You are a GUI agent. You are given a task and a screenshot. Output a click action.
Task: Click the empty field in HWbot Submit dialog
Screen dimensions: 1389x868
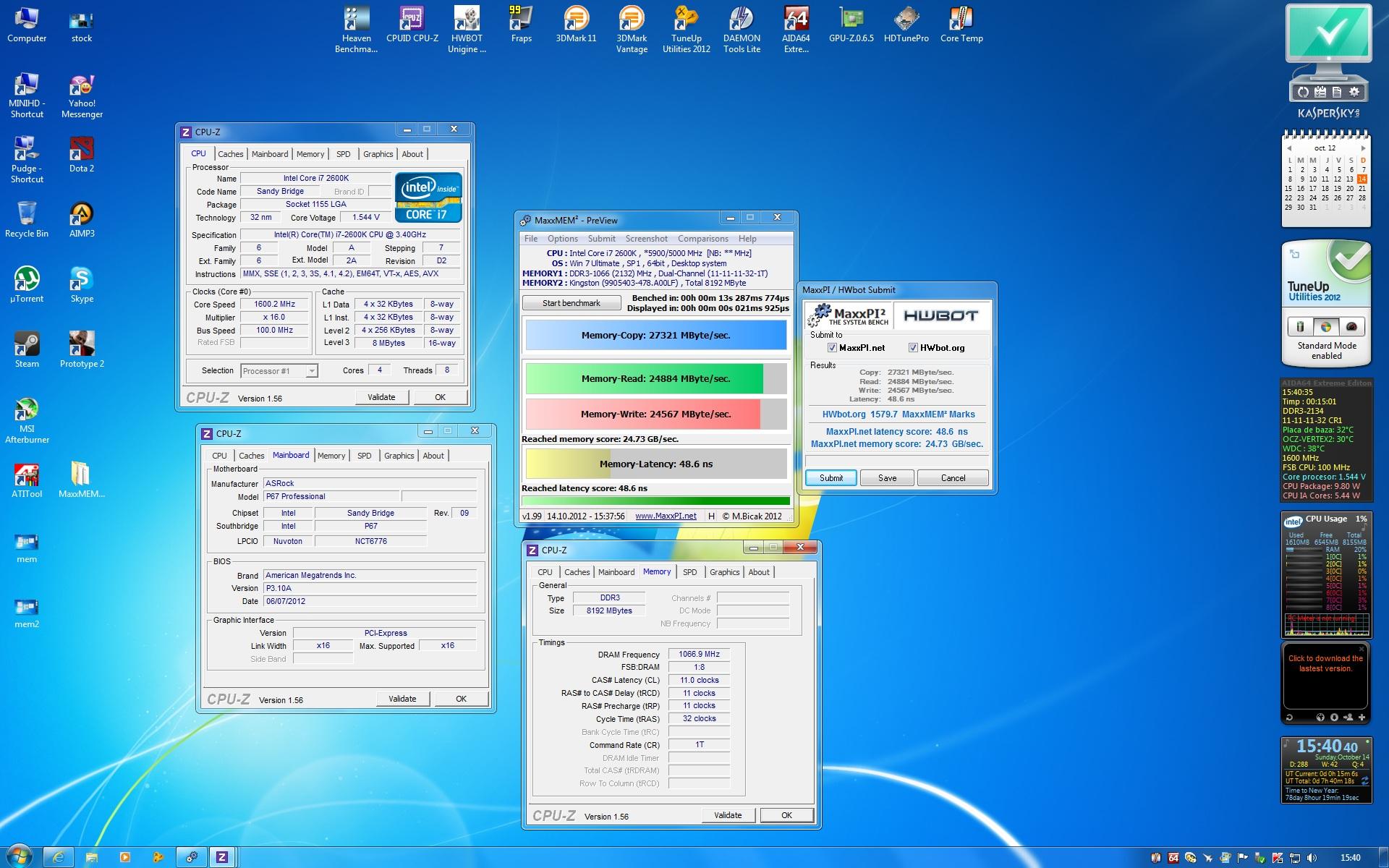(x=897, y=460)
